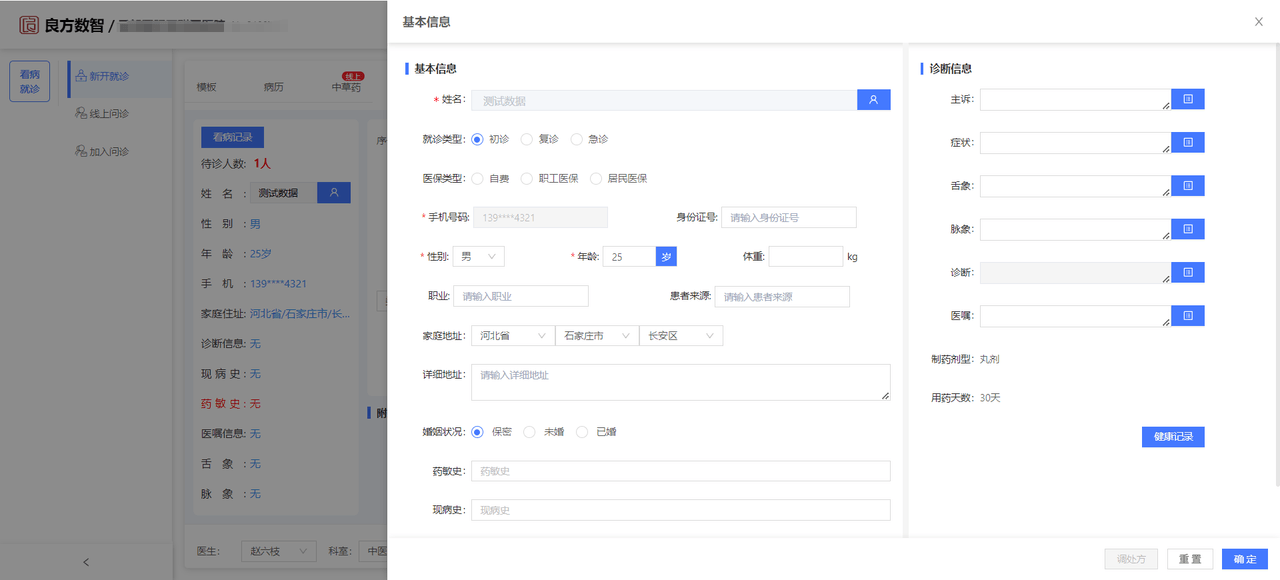Image resolution: width=1280 pixels, height=580 pixels.
Task: Open the 科室 dropdown in background
Action: (x=374, y=551)
